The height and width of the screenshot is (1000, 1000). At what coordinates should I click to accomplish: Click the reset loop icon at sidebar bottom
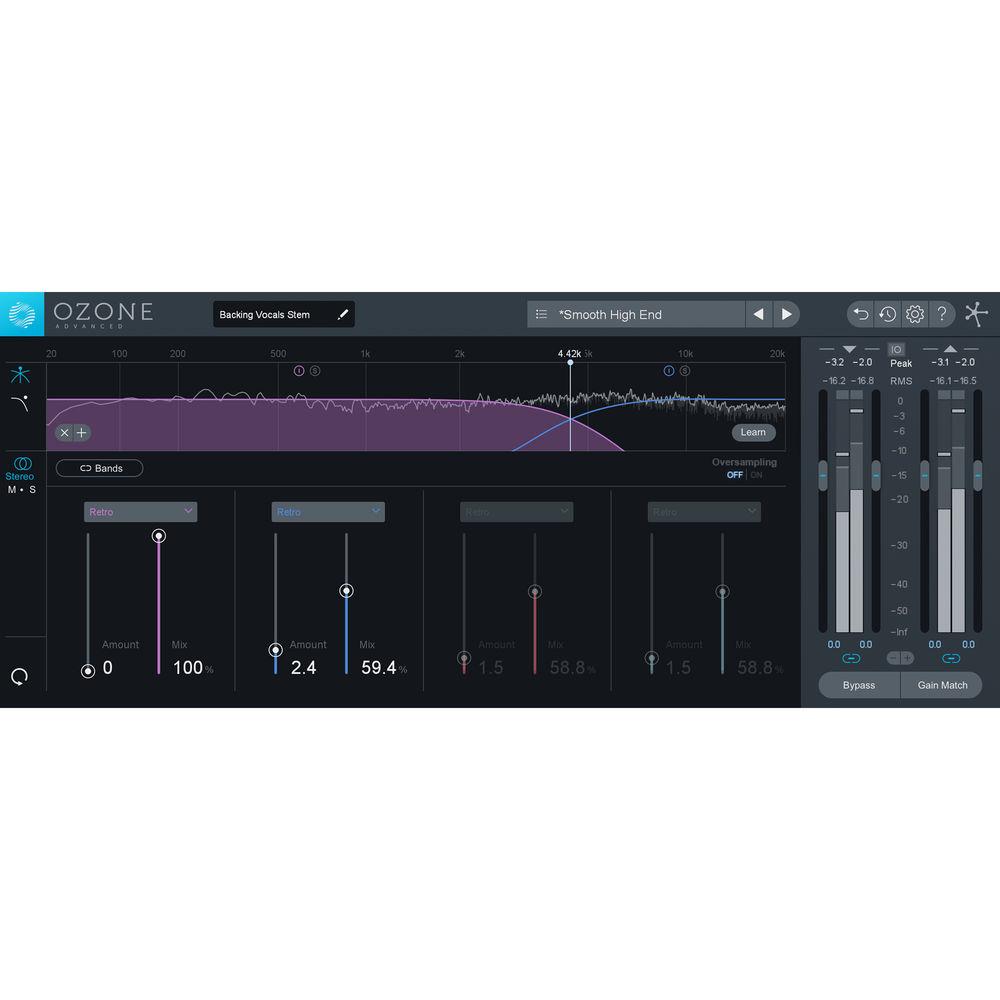click(21, 676)
